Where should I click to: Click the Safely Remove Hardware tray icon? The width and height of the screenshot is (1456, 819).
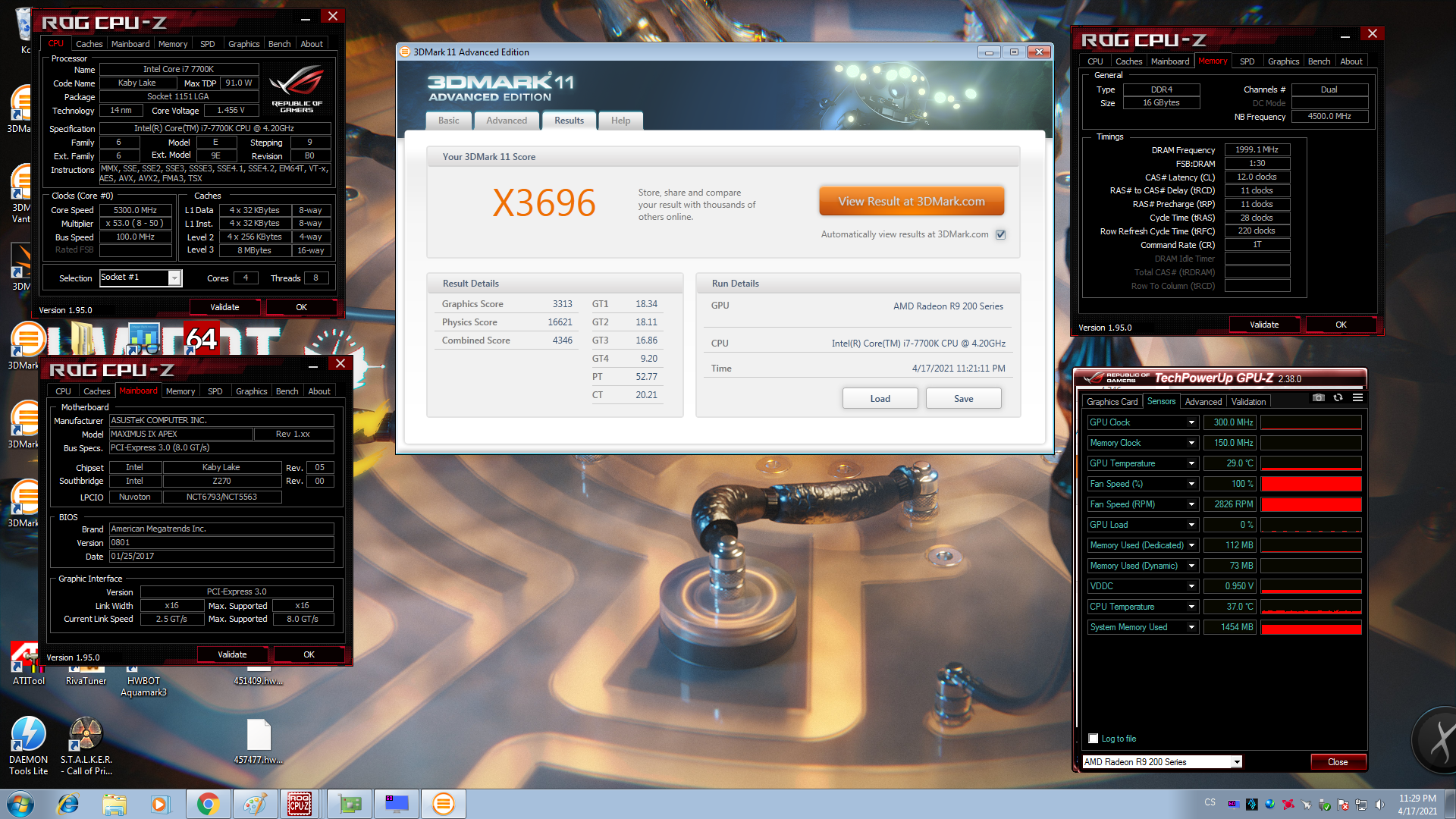(x=1325, y=805)
